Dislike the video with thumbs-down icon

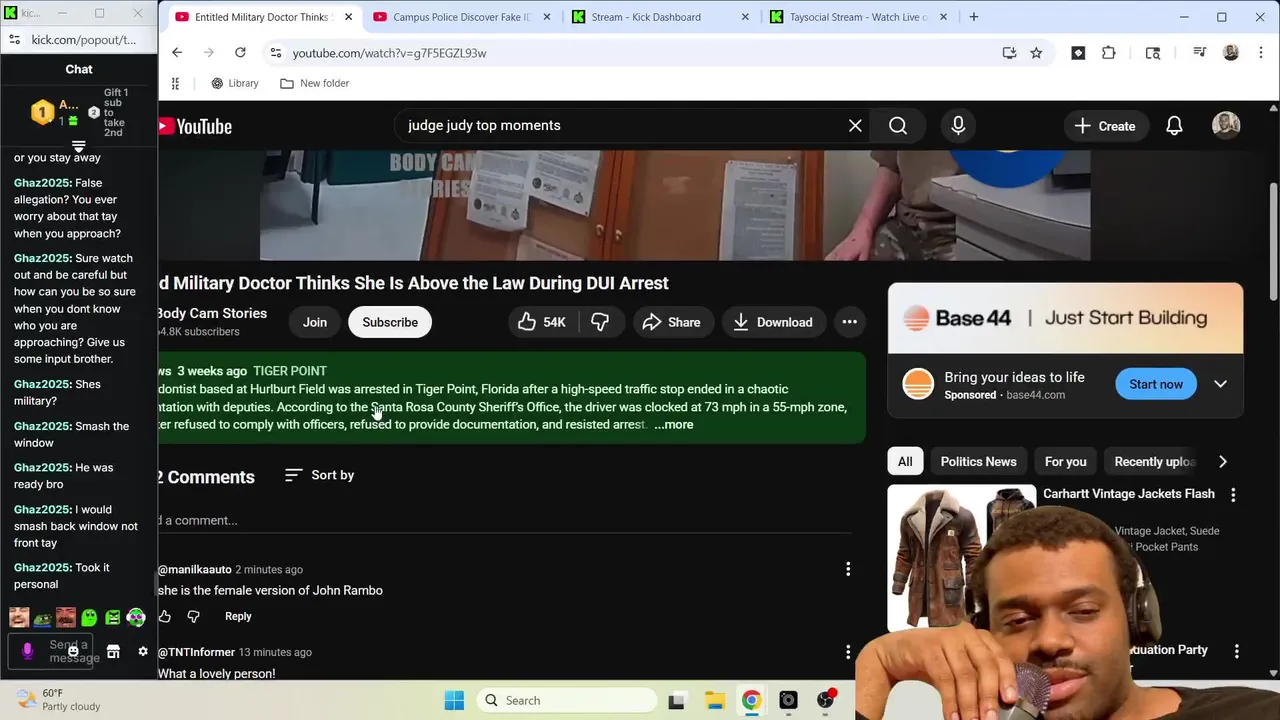[x=600, y=322]
